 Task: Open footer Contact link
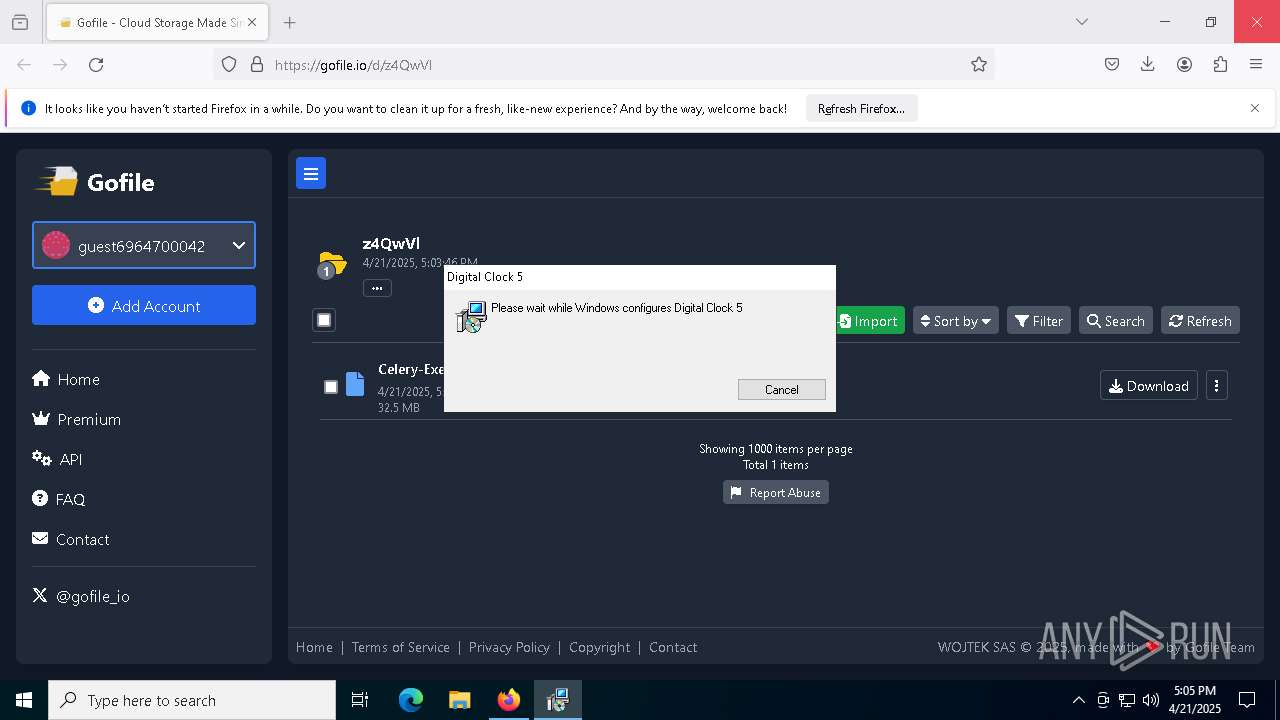click(673, 647)
